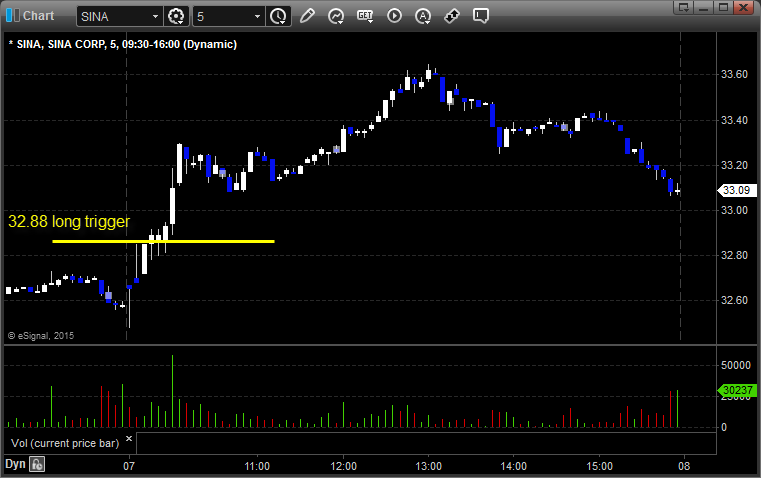The width and height of the screenshot is (761, 478).
Task: Click the green 30237 volume marker
Action: (x=737, y=390)
